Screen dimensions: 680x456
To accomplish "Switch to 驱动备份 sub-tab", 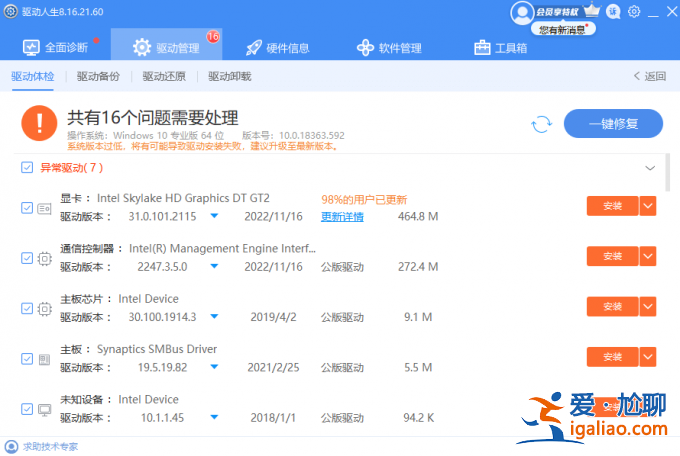I will 98,76.
